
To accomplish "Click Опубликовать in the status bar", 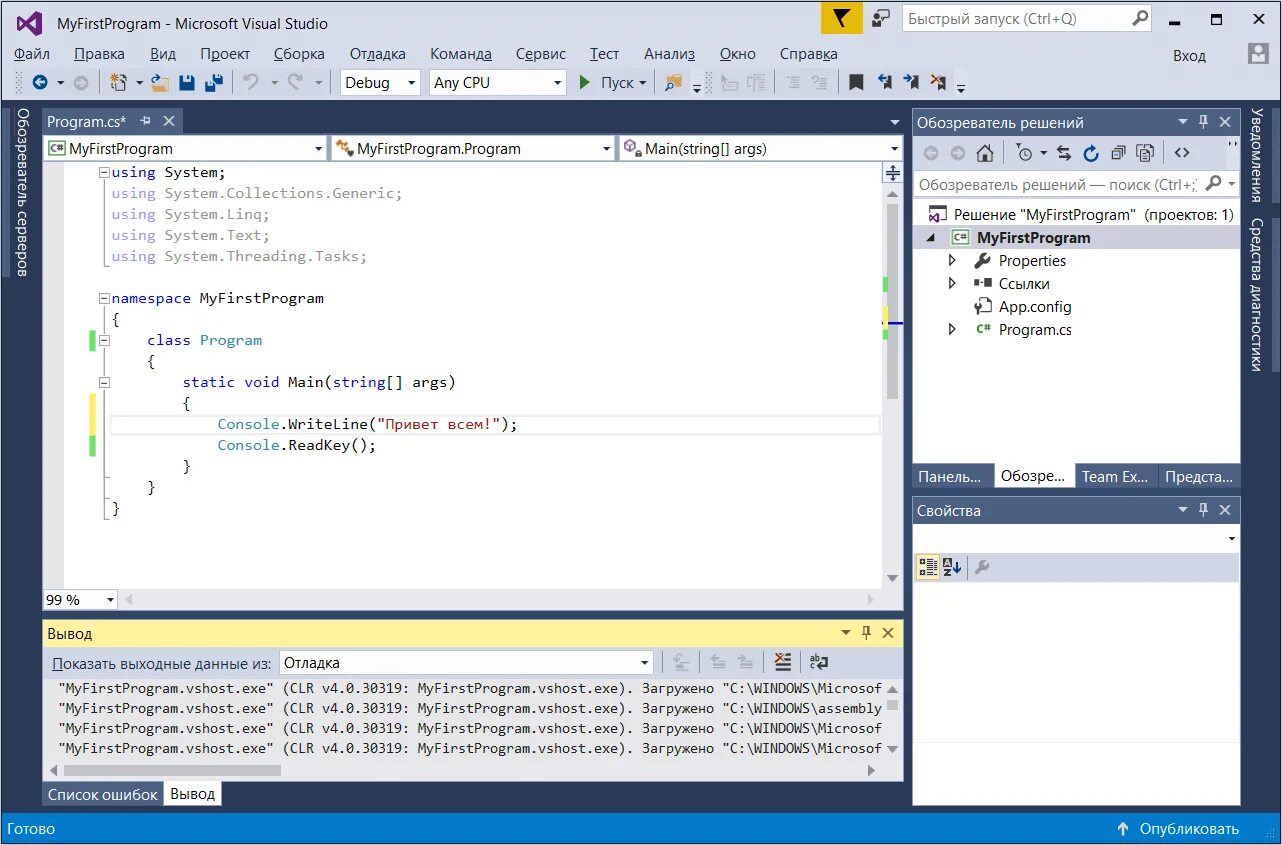I will pos(1179,829).
